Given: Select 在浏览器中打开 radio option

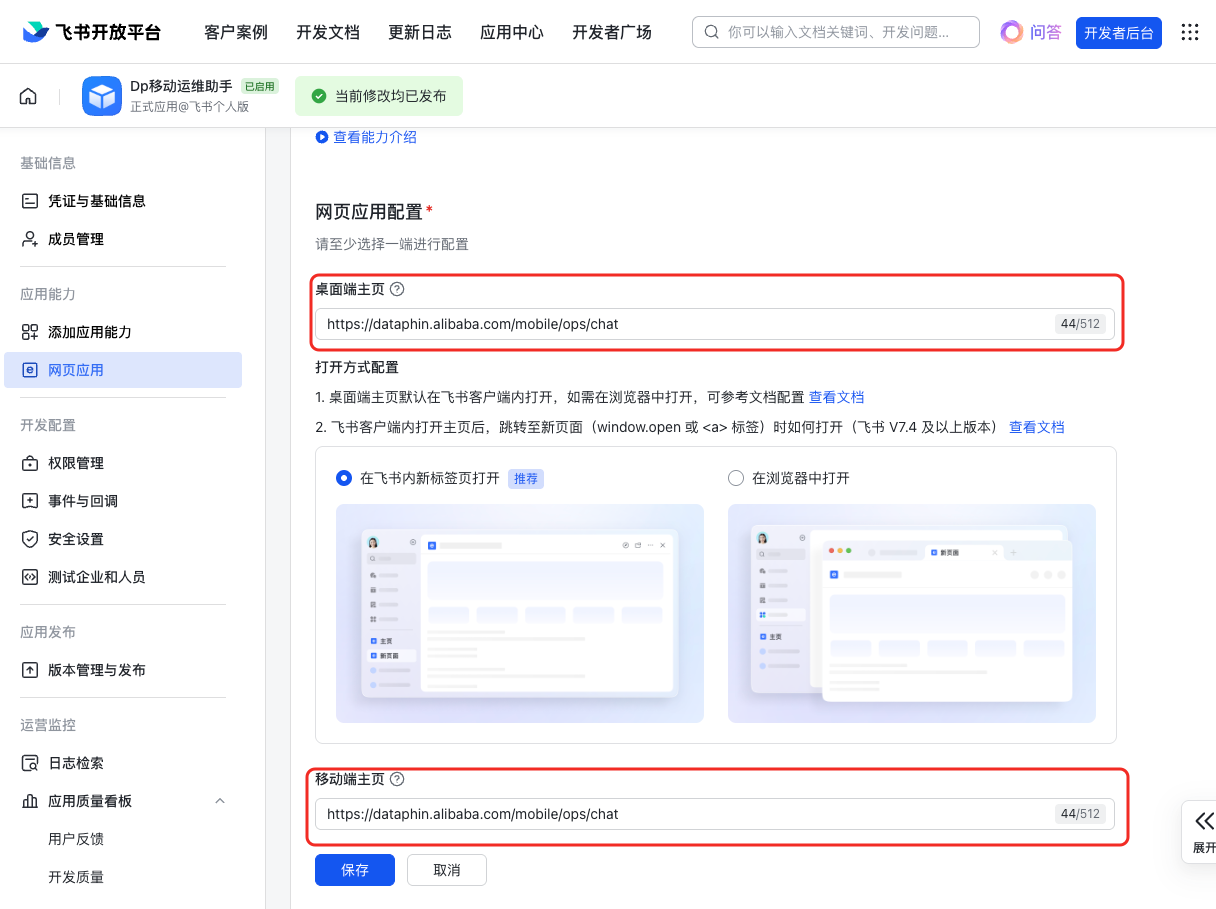Looking at the screenshot, I should [736, 478].
